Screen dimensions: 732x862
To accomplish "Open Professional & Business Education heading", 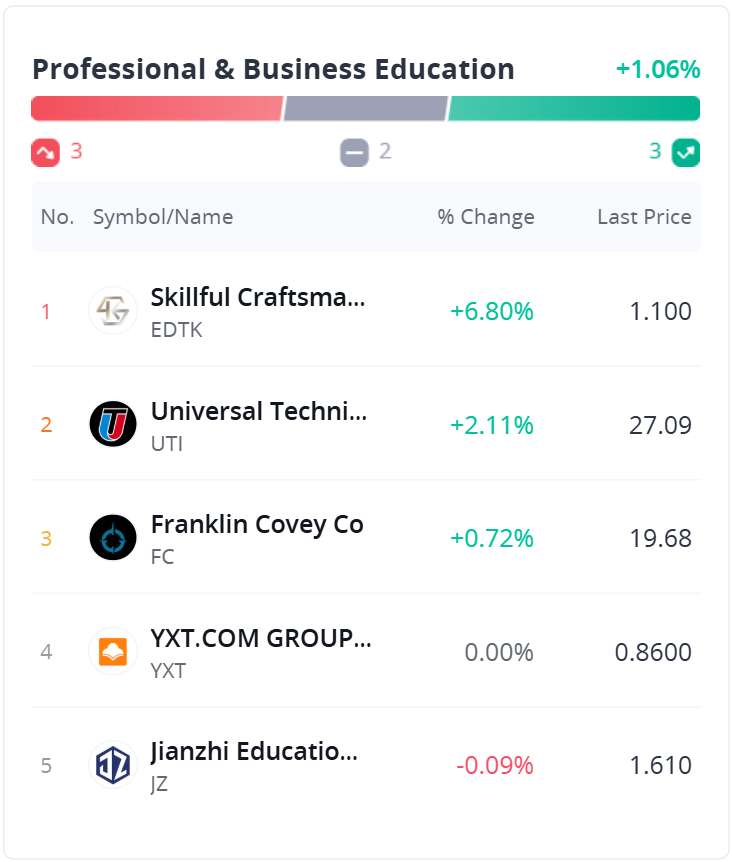I will click(273, 69).
